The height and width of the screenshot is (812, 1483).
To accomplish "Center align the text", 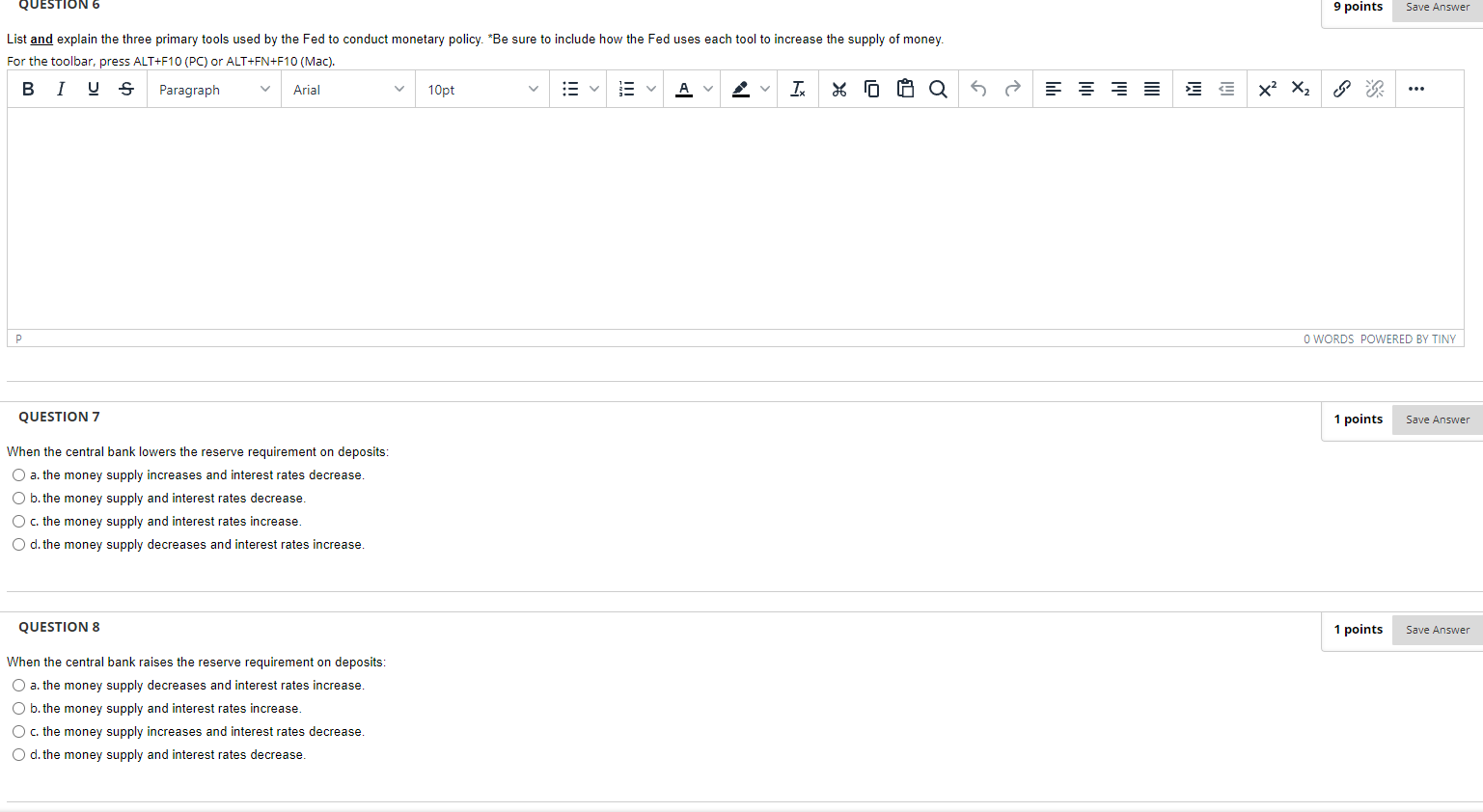I will point(1086,90).
